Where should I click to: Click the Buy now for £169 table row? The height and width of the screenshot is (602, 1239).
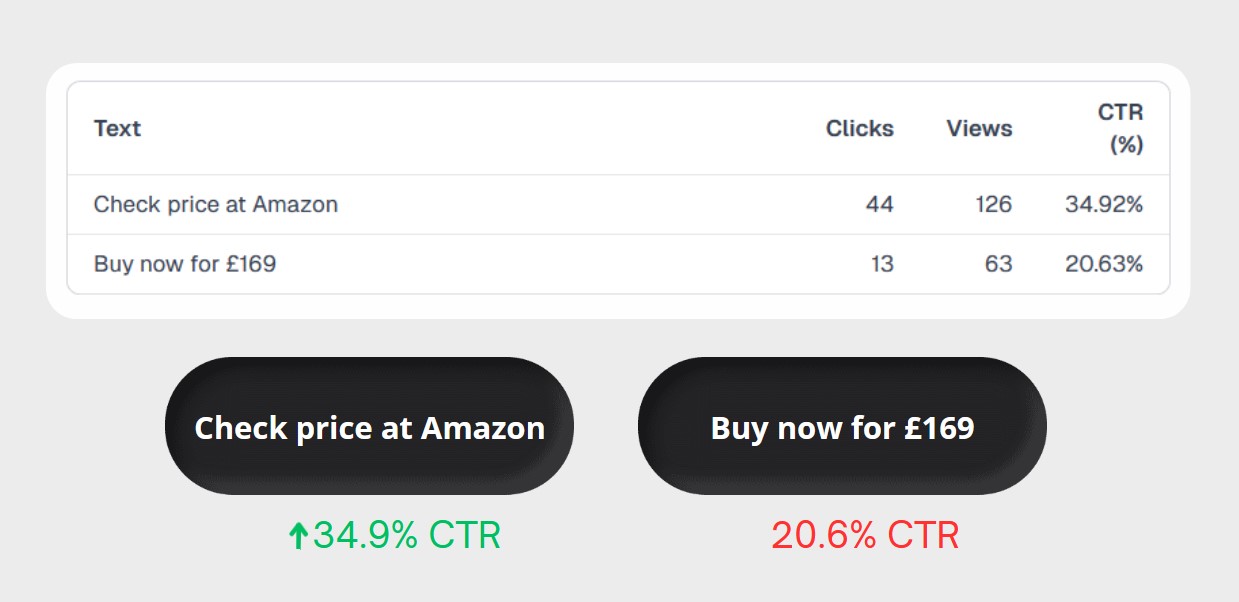[x=618, y=264]
